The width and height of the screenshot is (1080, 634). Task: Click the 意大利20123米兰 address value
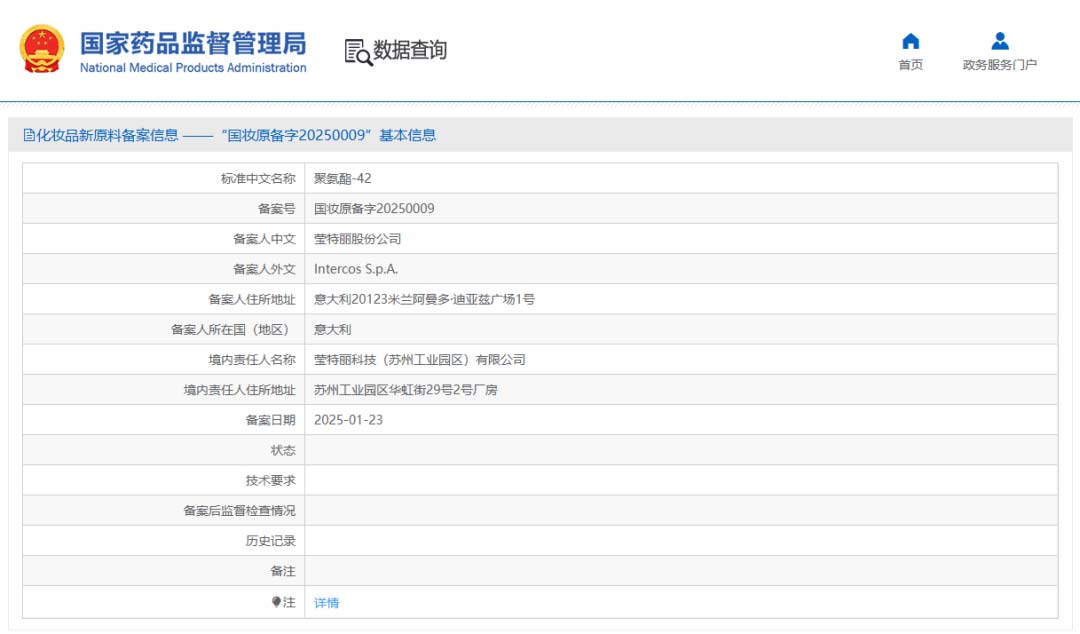(424, 299)
